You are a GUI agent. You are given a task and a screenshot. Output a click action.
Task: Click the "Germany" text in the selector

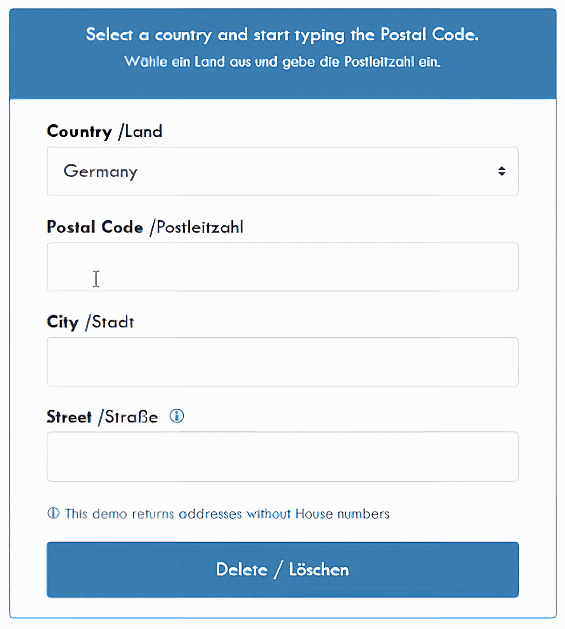point(101,172)
